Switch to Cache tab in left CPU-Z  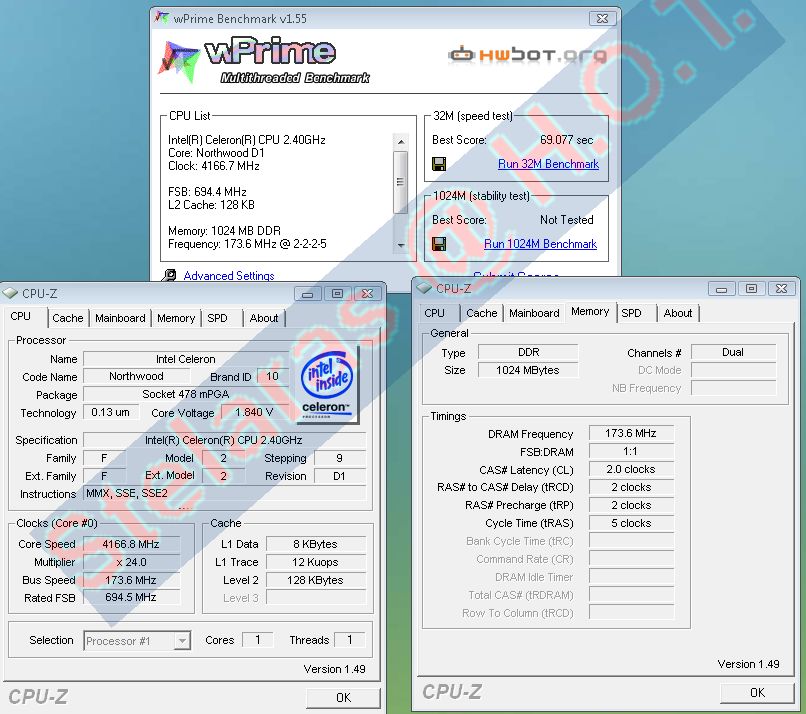(68, 318)
